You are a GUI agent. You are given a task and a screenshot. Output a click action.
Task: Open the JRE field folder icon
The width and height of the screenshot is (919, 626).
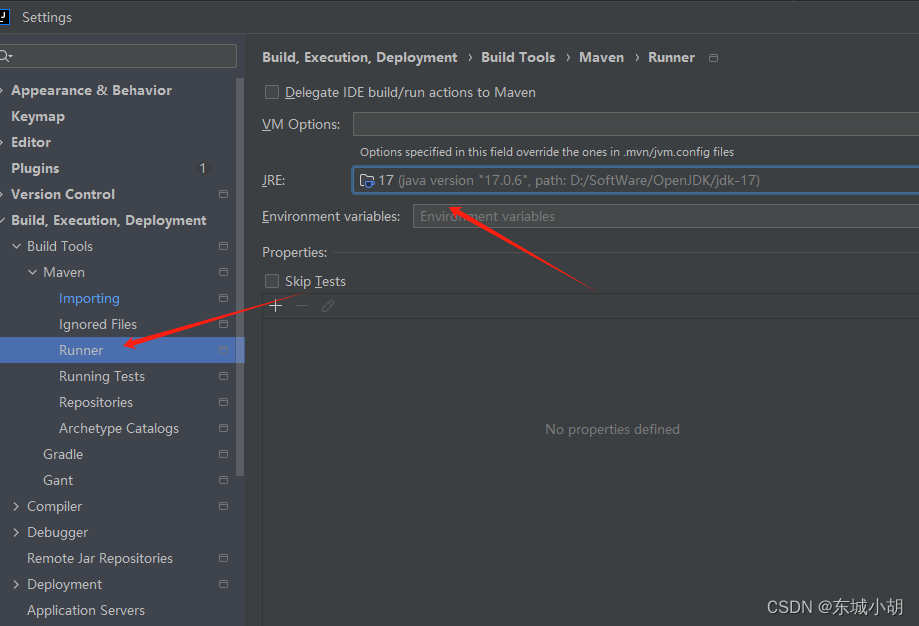tap(368, 180)
